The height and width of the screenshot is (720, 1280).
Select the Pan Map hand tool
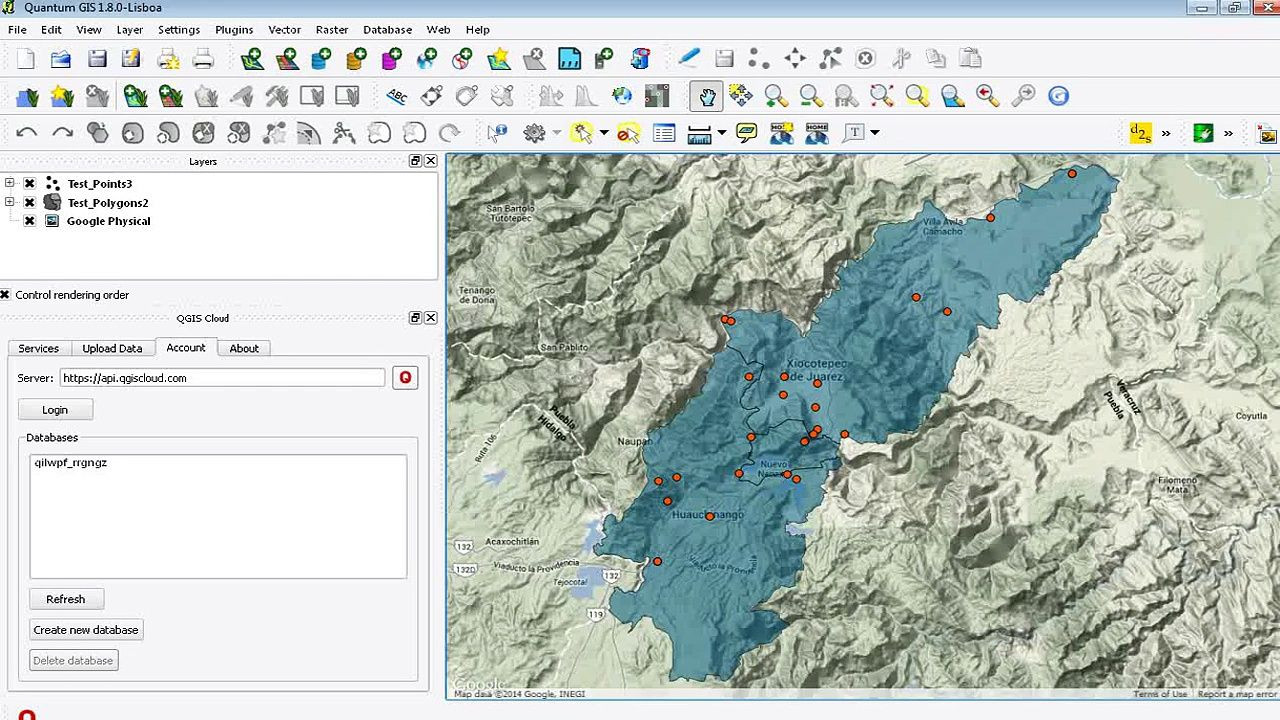707,96
